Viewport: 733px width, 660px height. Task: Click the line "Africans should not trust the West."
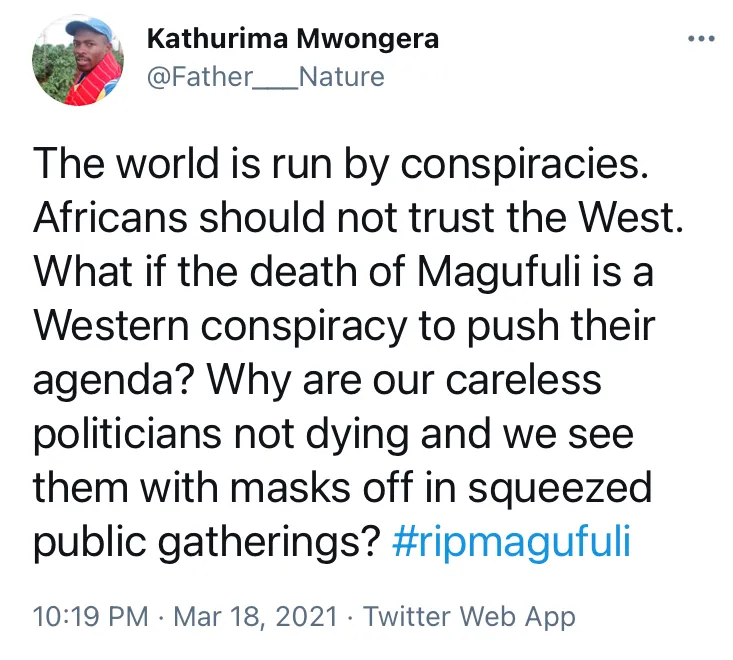359,219
